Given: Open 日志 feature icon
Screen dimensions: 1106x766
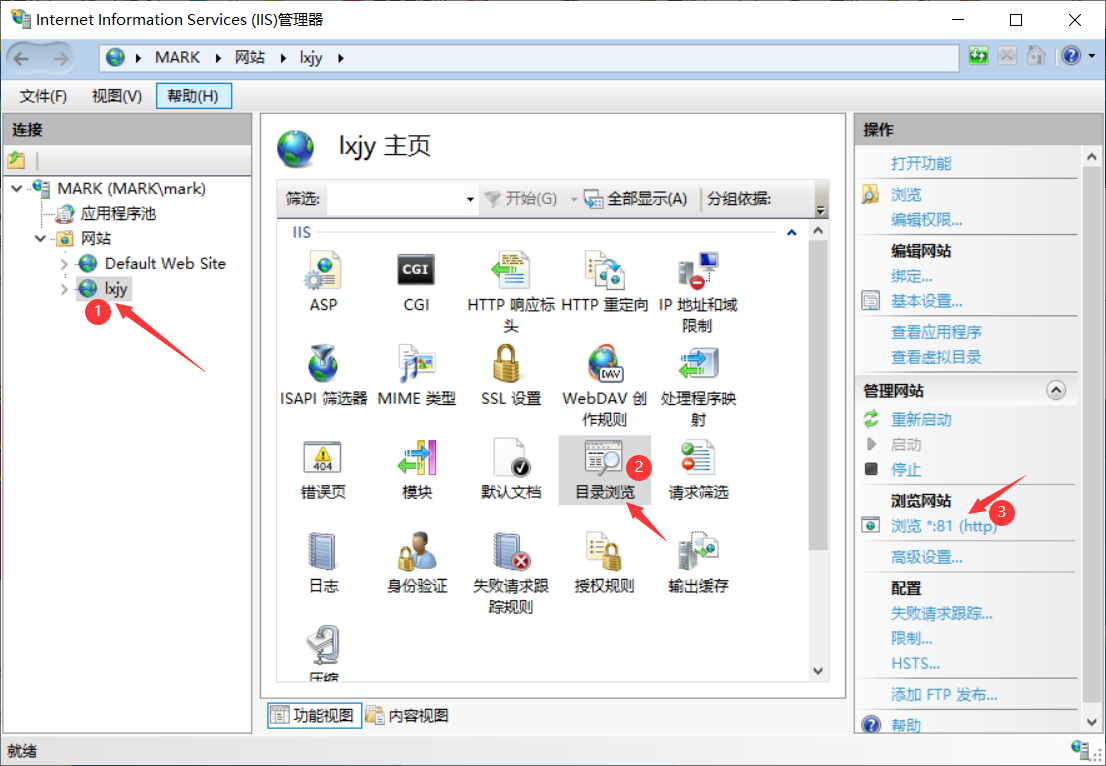Looking at the screenshot, I should (323, 563).
